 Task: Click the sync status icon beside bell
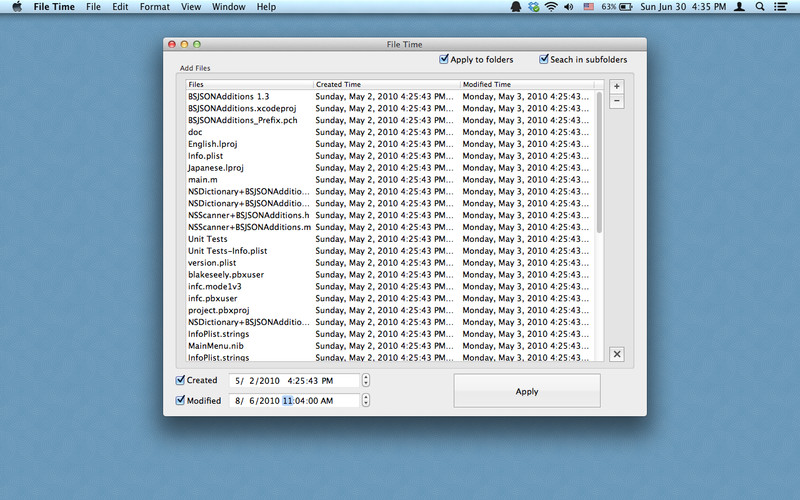pyautogui.click(x=534, y=7)
